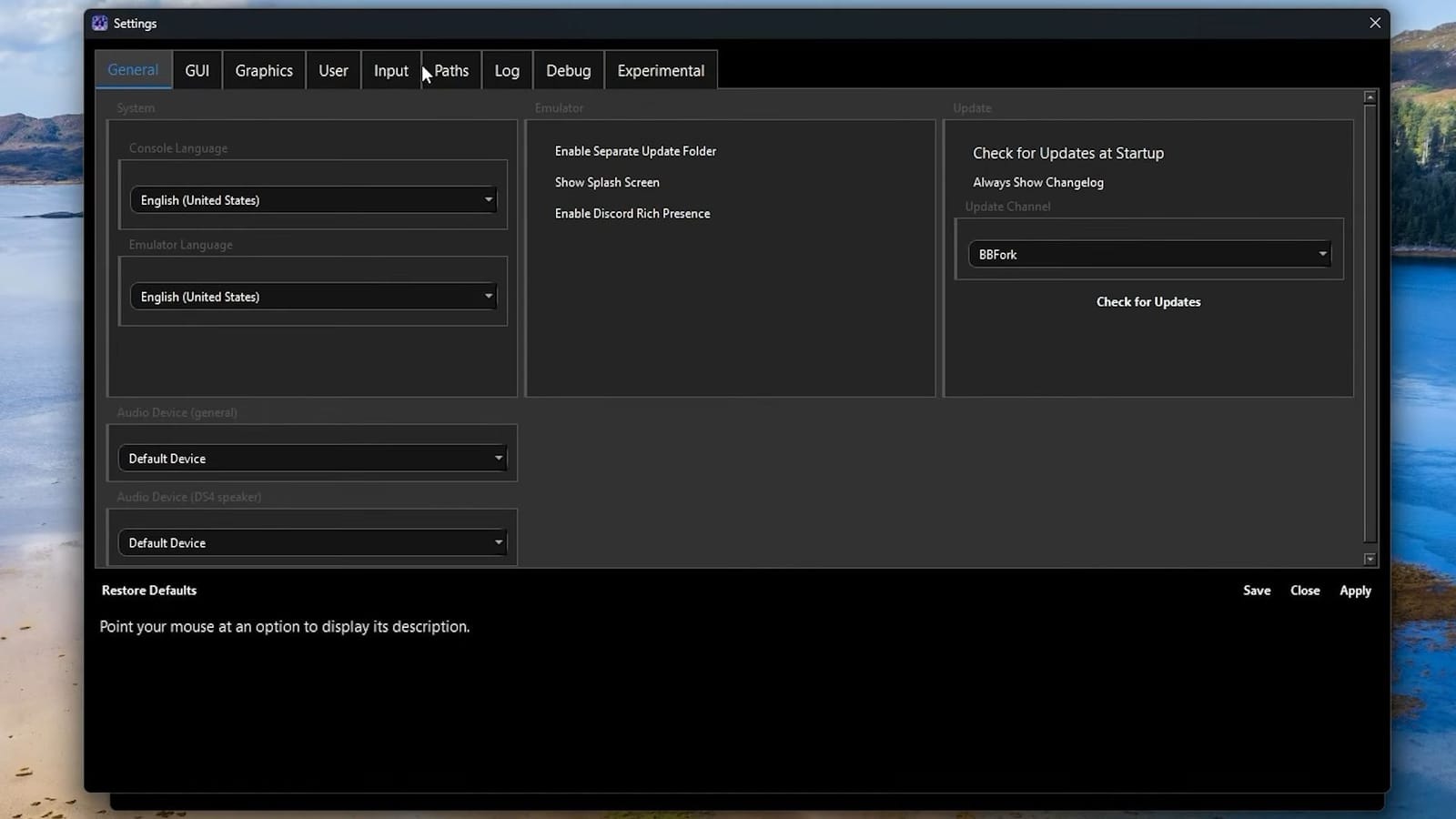Enable Always Show Changelog

tap(1038, 182)
